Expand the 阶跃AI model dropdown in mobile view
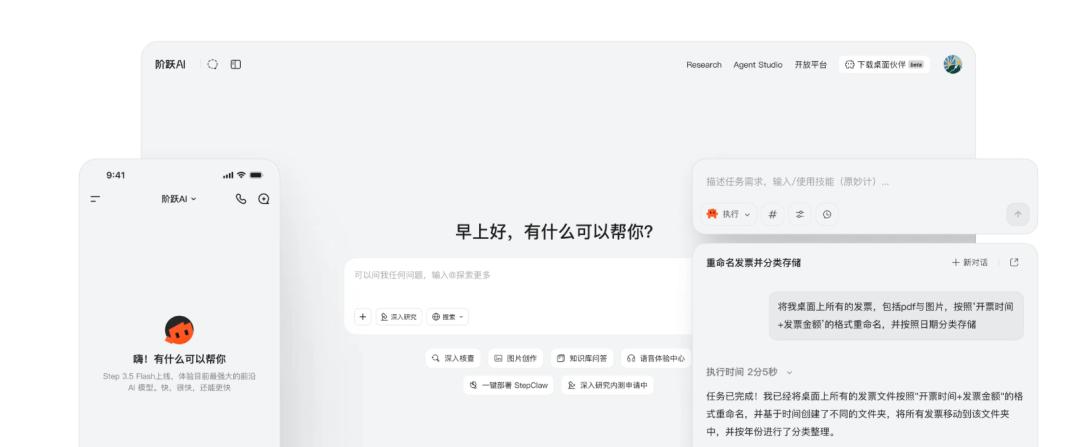The height and width of the screenshot is (447, 1080). click(179, 199)
